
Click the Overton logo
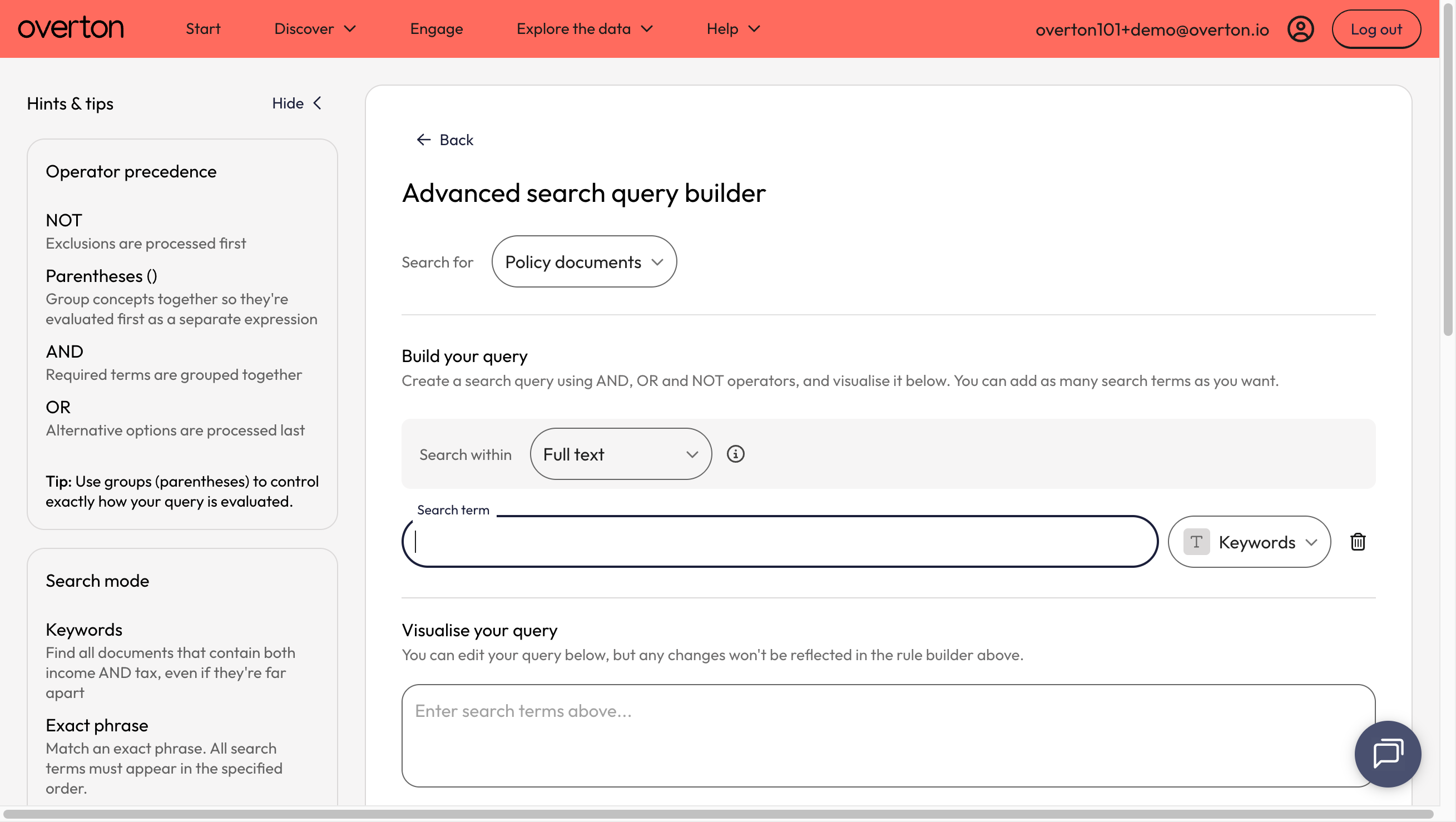pyautogui.click(x=71, y=28)
